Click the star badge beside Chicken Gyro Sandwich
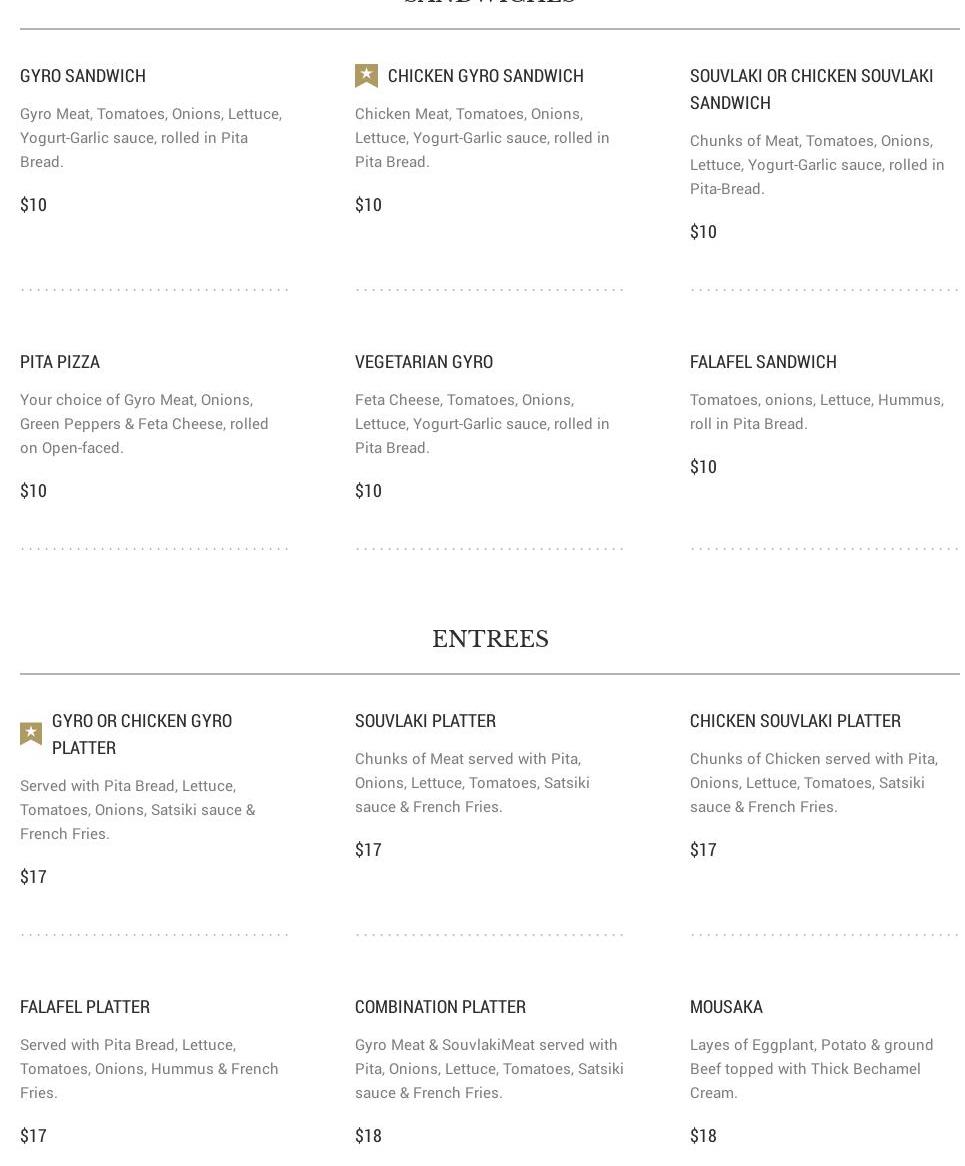Screen dimensions: 965x1166 [x=366, y=76]
